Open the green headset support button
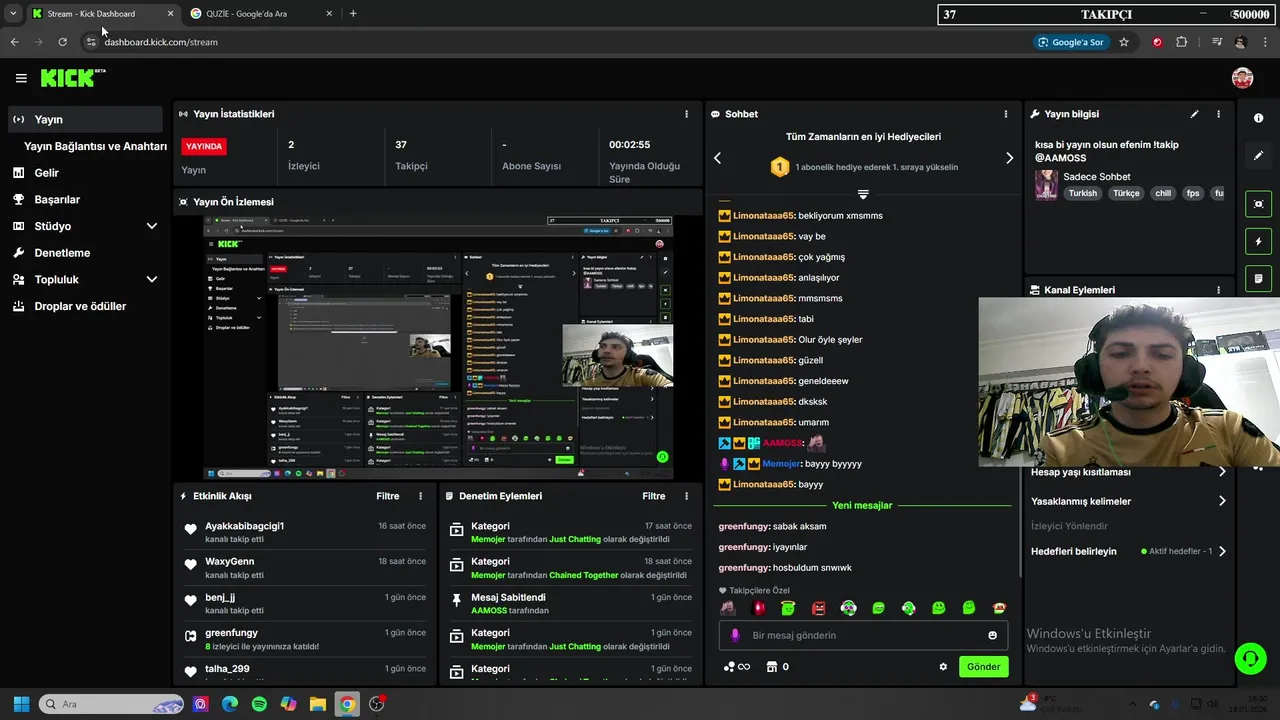Image resolution: width=1280 pixels, height=720 pixels. (1250, 658)
